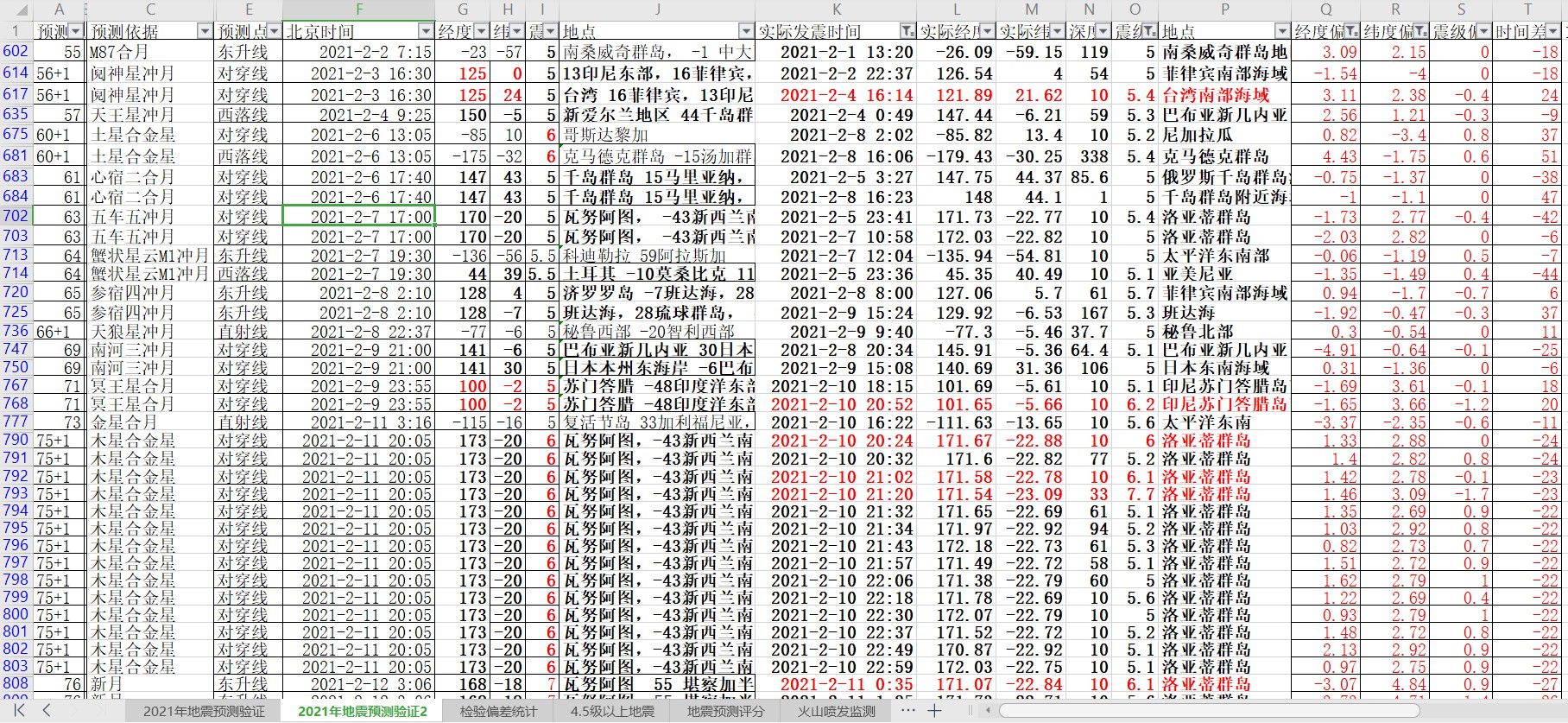Select the column K header
Screen dimensions: 1568x723
pos(836,10)
